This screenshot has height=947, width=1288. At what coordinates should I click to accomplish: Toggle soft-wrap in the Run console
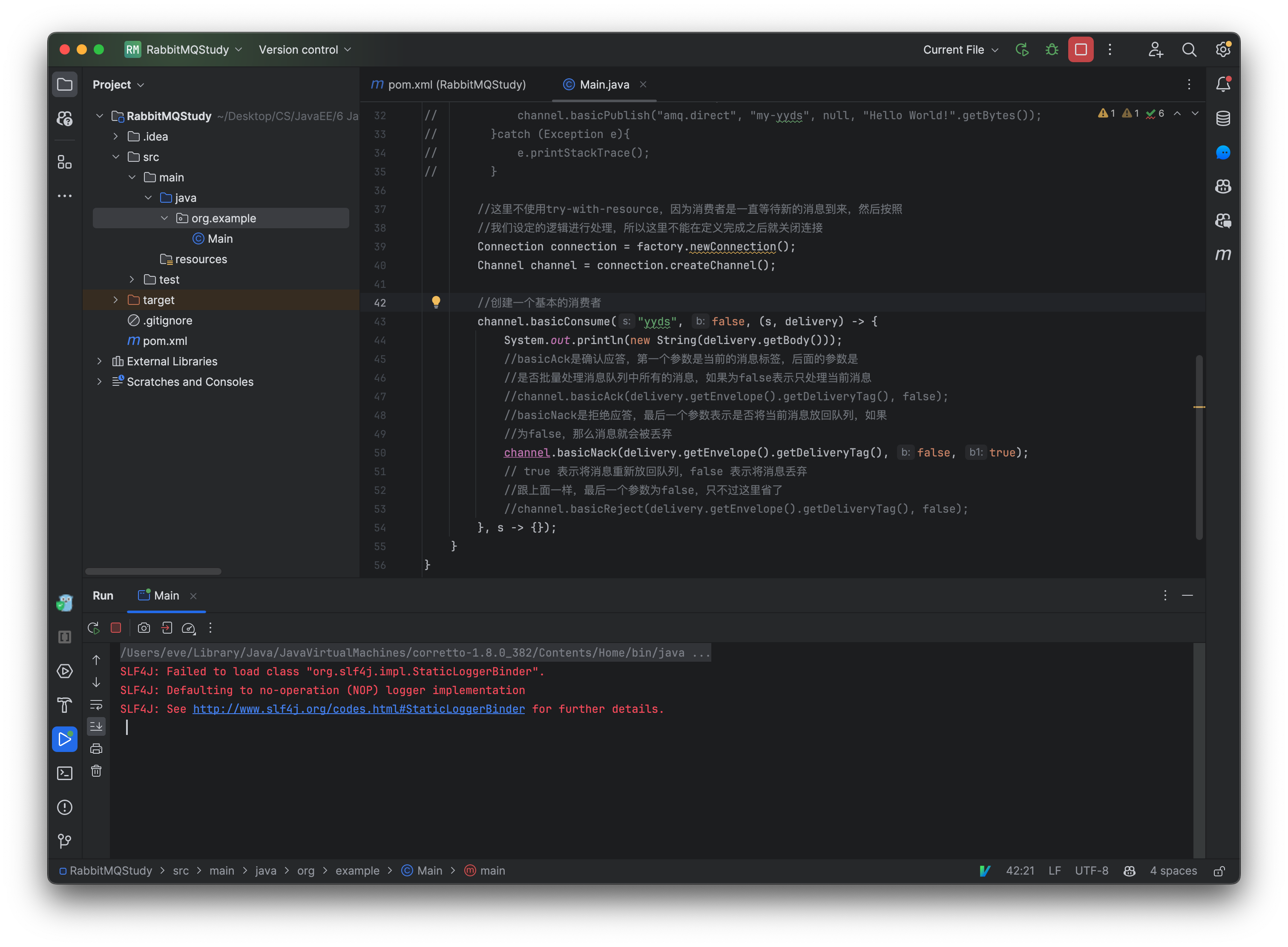coord(96,705)
